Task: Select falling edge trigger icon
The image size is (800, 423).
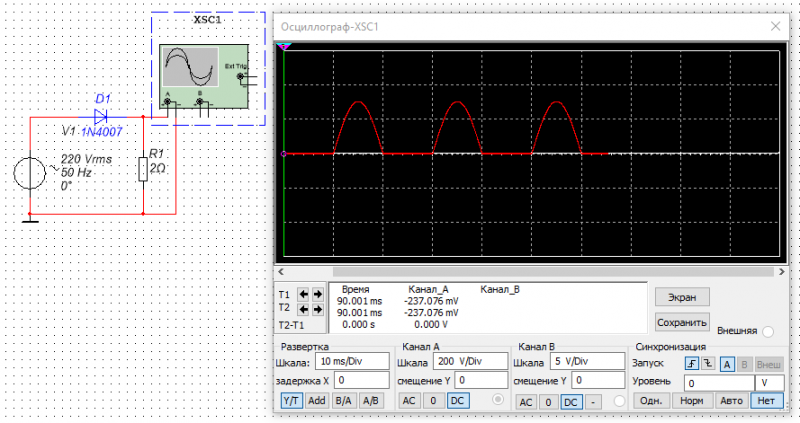Action: point(708,364)
